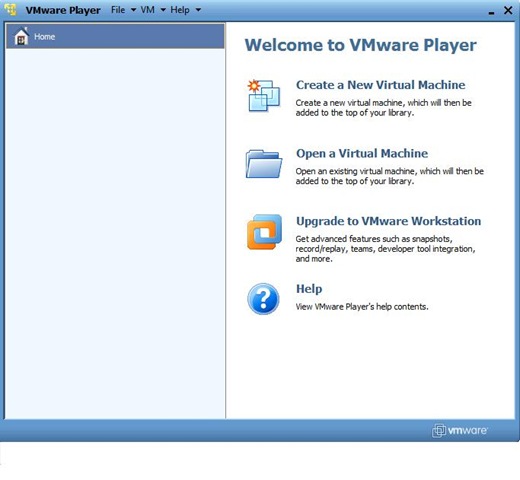This screenshot has height=480, width=520.
Task: Select the Home entry in the library list
Action: pos(115,36)
